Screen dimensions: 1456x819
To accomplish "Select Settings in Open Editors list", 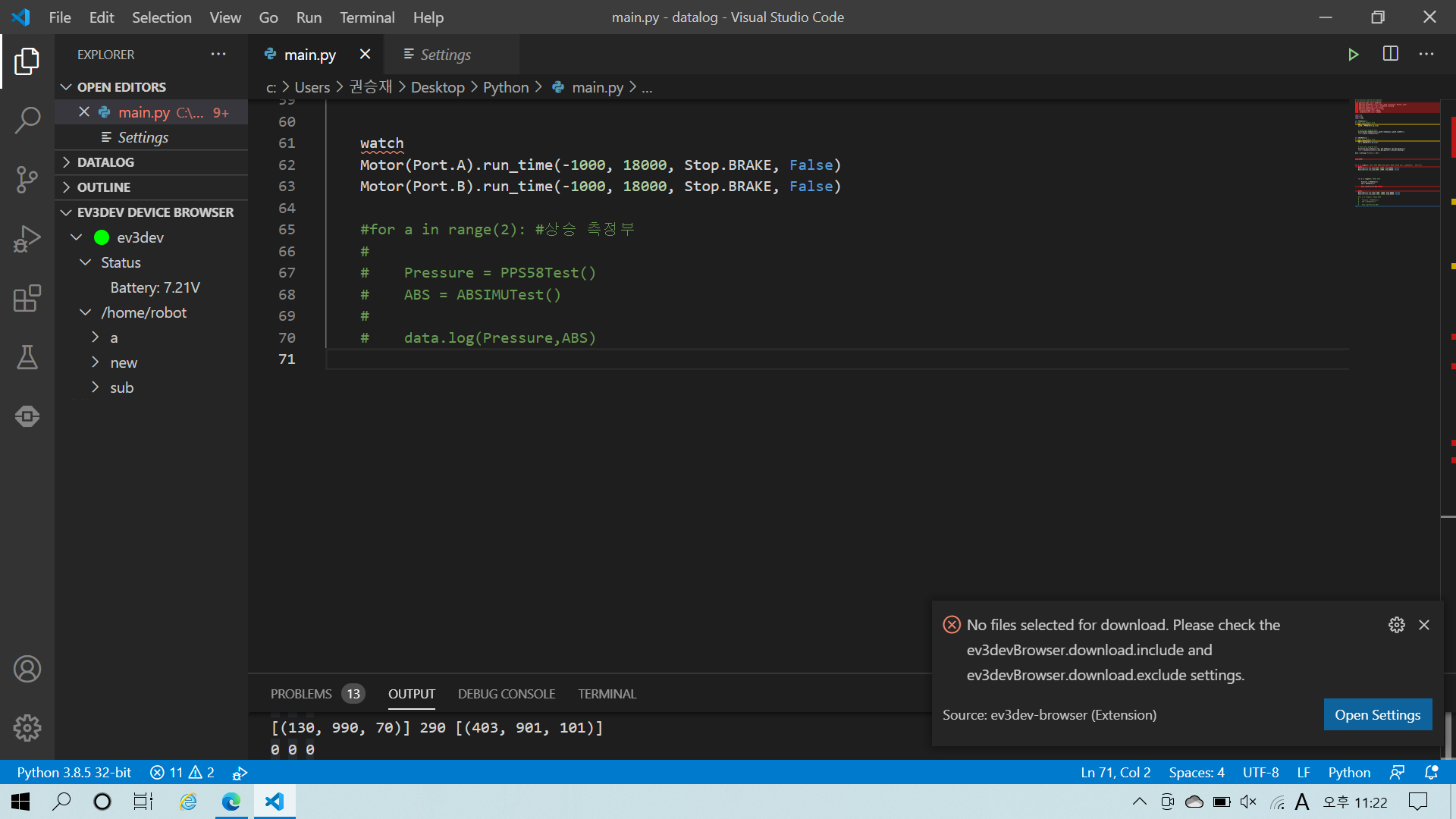I will [x=152, y=137].
